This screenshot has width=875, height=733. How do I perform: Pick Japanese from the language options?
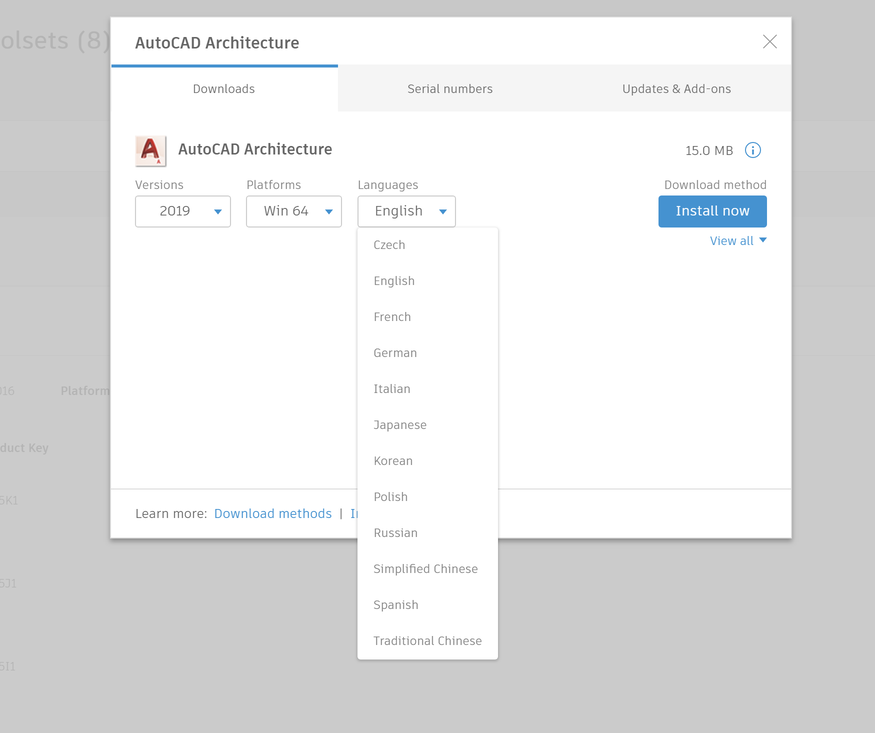click(x=400, y=425)
